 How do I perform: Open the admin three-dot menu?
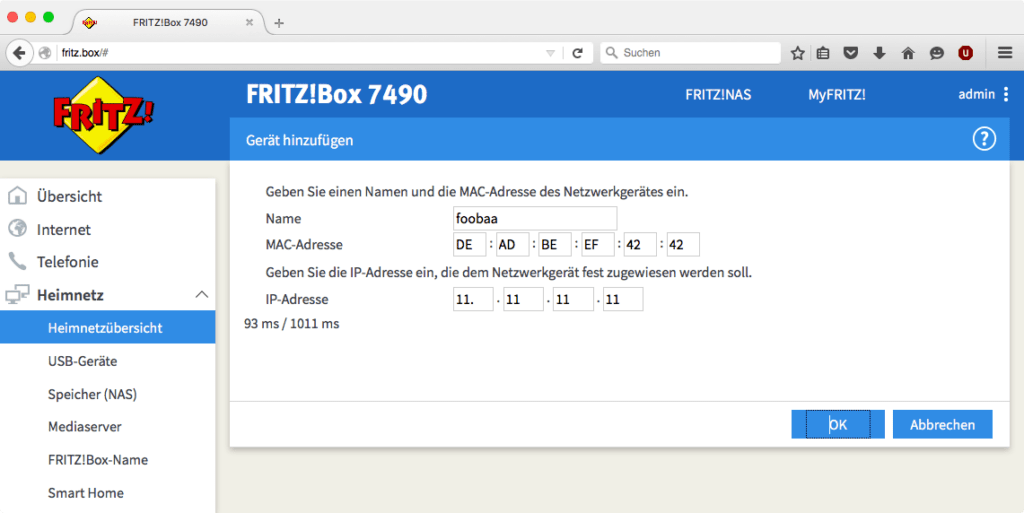[1006, 95]
